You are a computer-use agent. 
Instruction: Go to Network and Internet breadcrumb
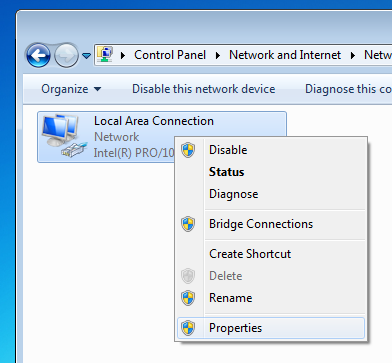(285, 55)
